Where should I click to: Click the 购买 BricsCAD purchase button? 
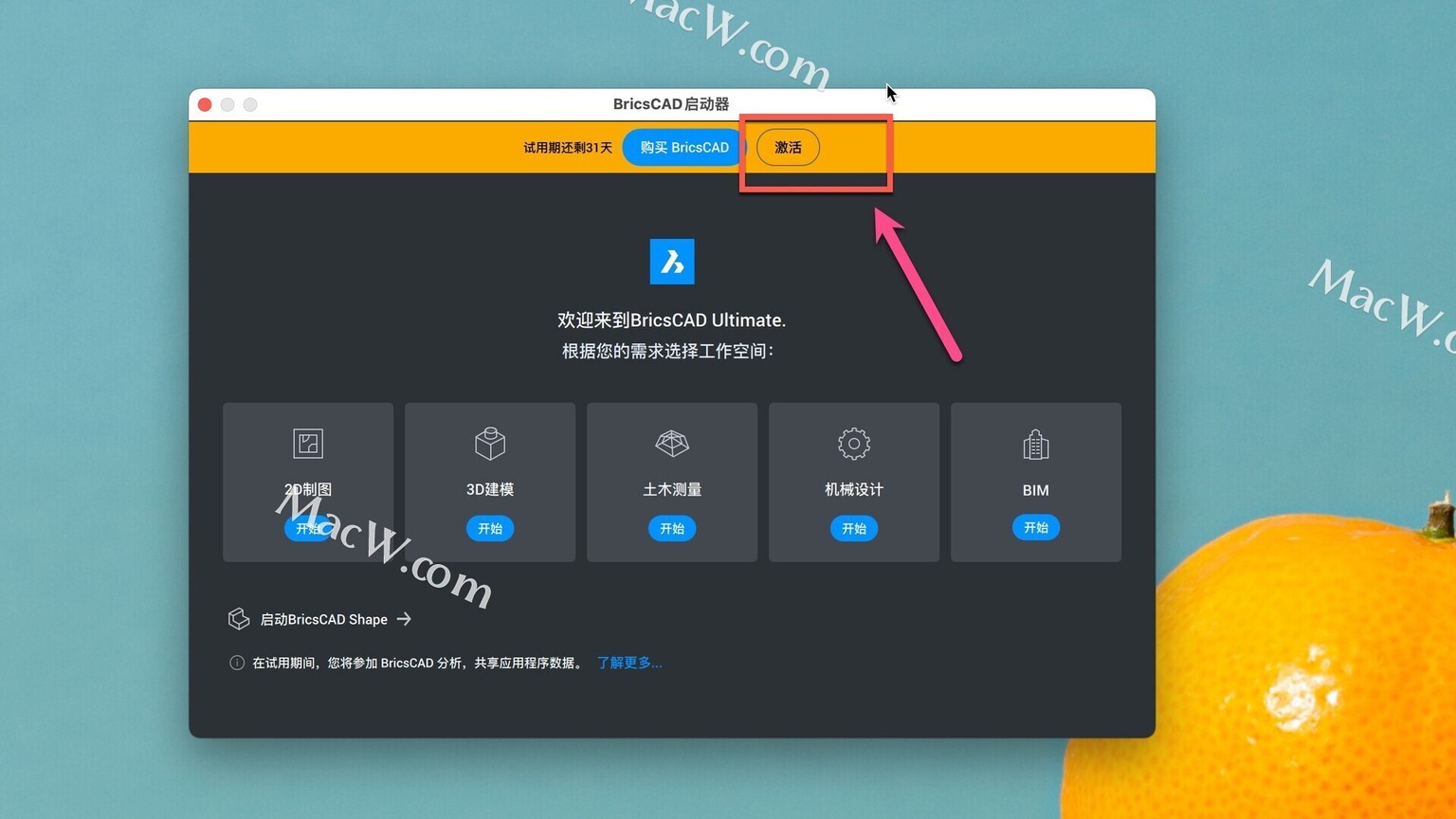[684, 148]
